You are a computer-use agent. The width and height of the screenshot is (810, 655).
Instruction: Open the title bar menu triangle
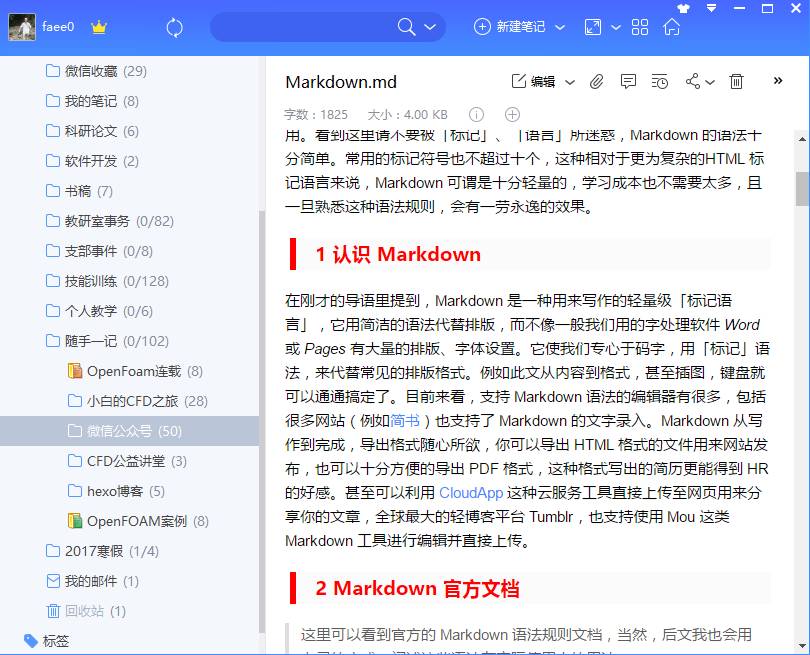pos(711,8)
